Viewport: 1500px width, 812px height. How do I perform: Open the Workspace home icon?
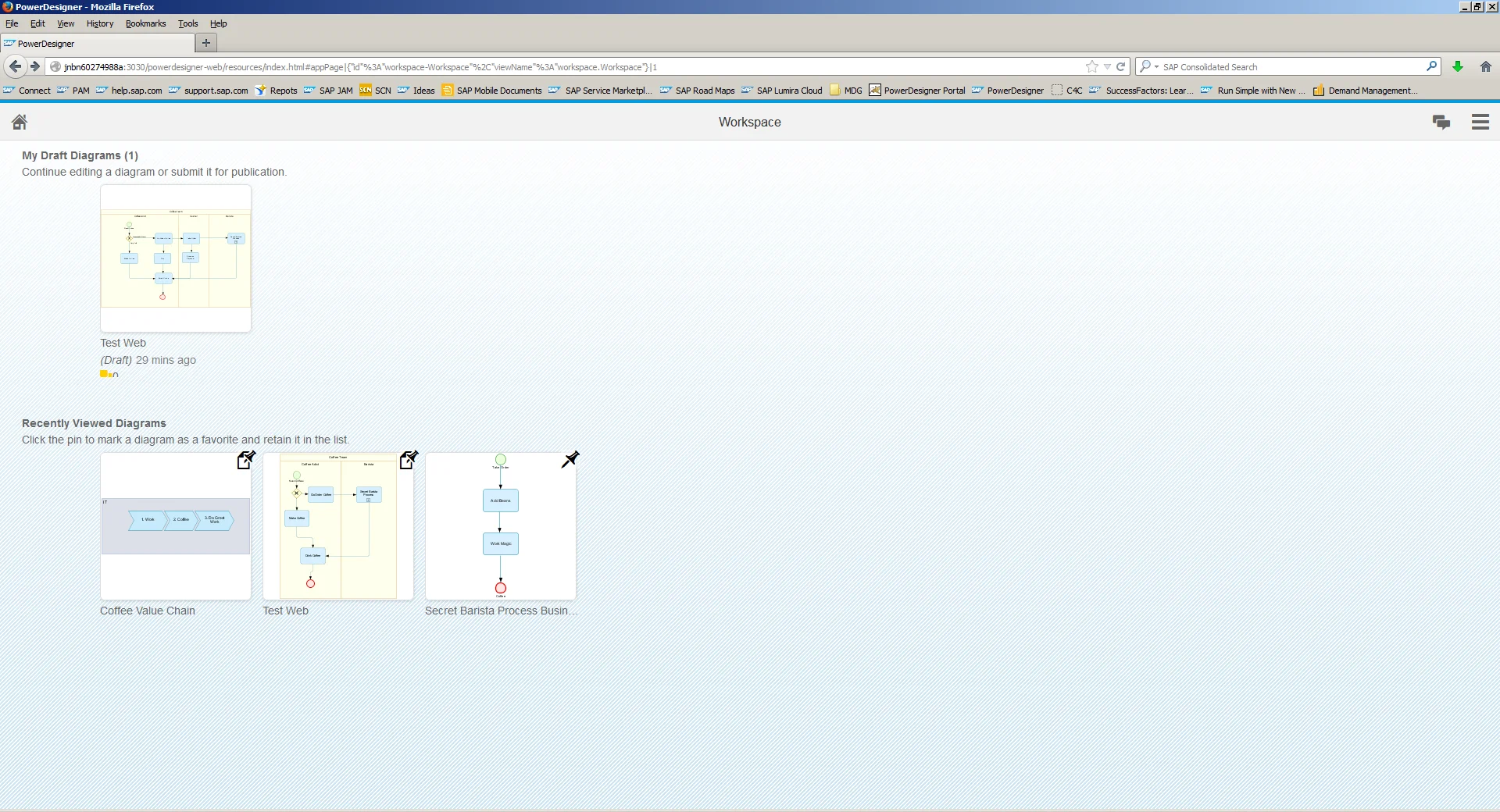coord(20,122)
